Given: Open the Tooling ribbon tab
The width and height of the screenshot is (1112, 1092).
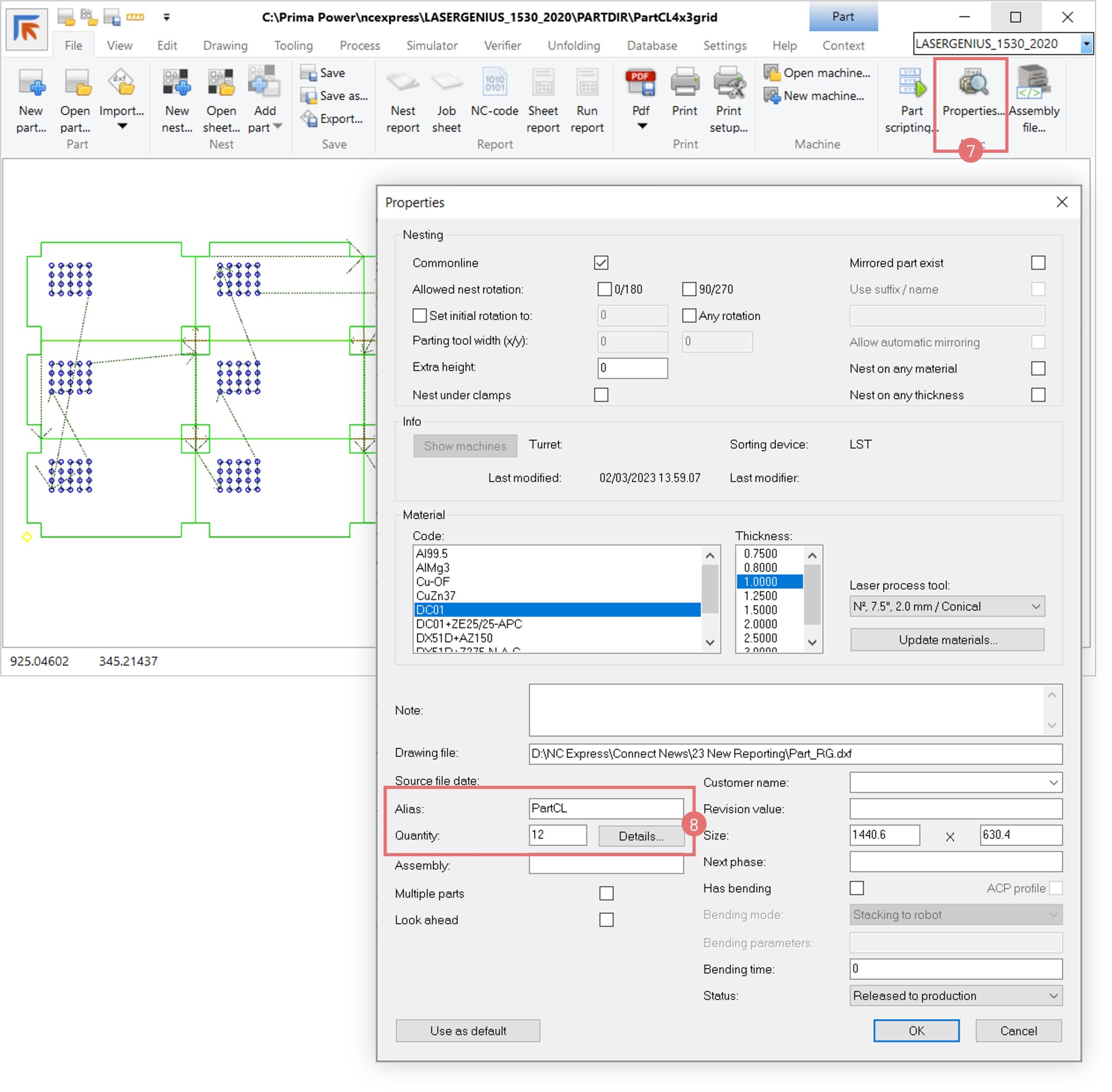Looking at the screenshot, I should [293, 45].
